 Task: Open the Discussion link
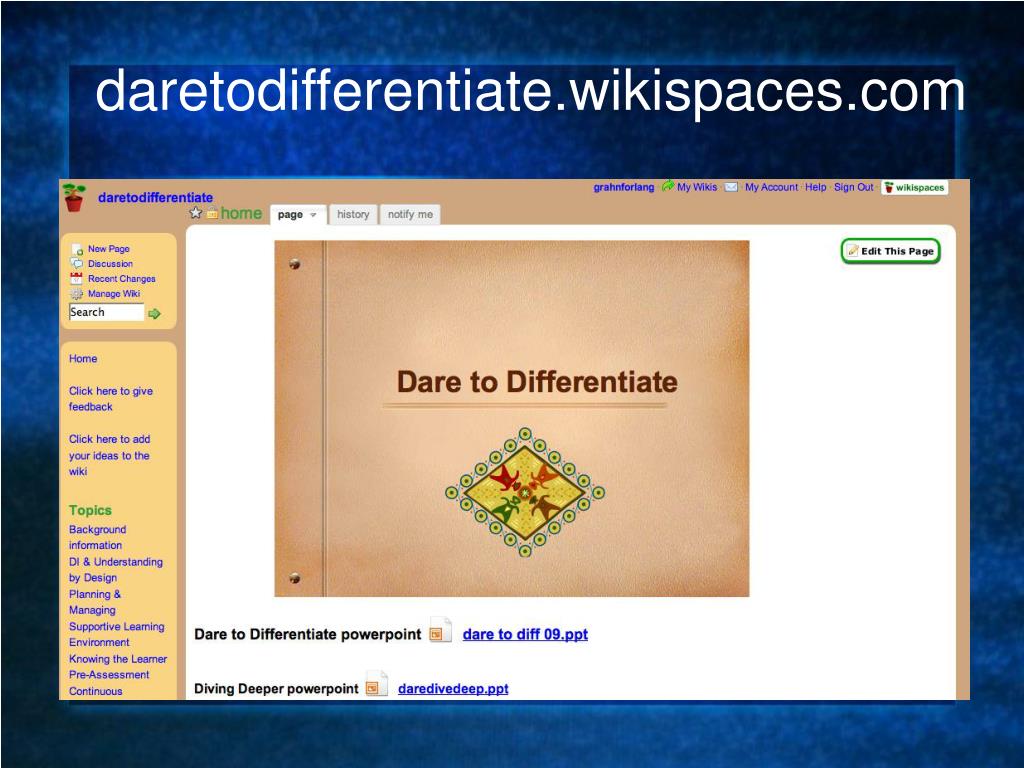click(x=110, y=264)
